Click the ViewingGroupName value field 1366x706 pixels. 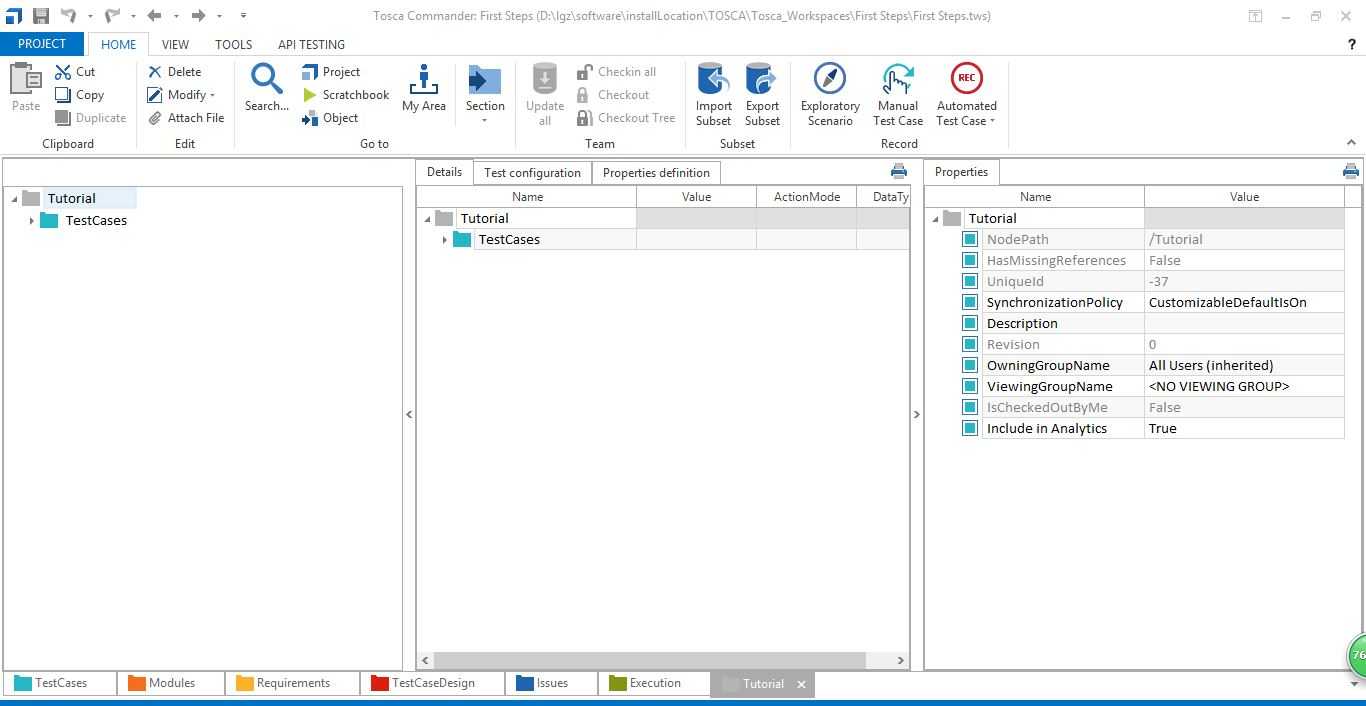tap(1244, 386)
